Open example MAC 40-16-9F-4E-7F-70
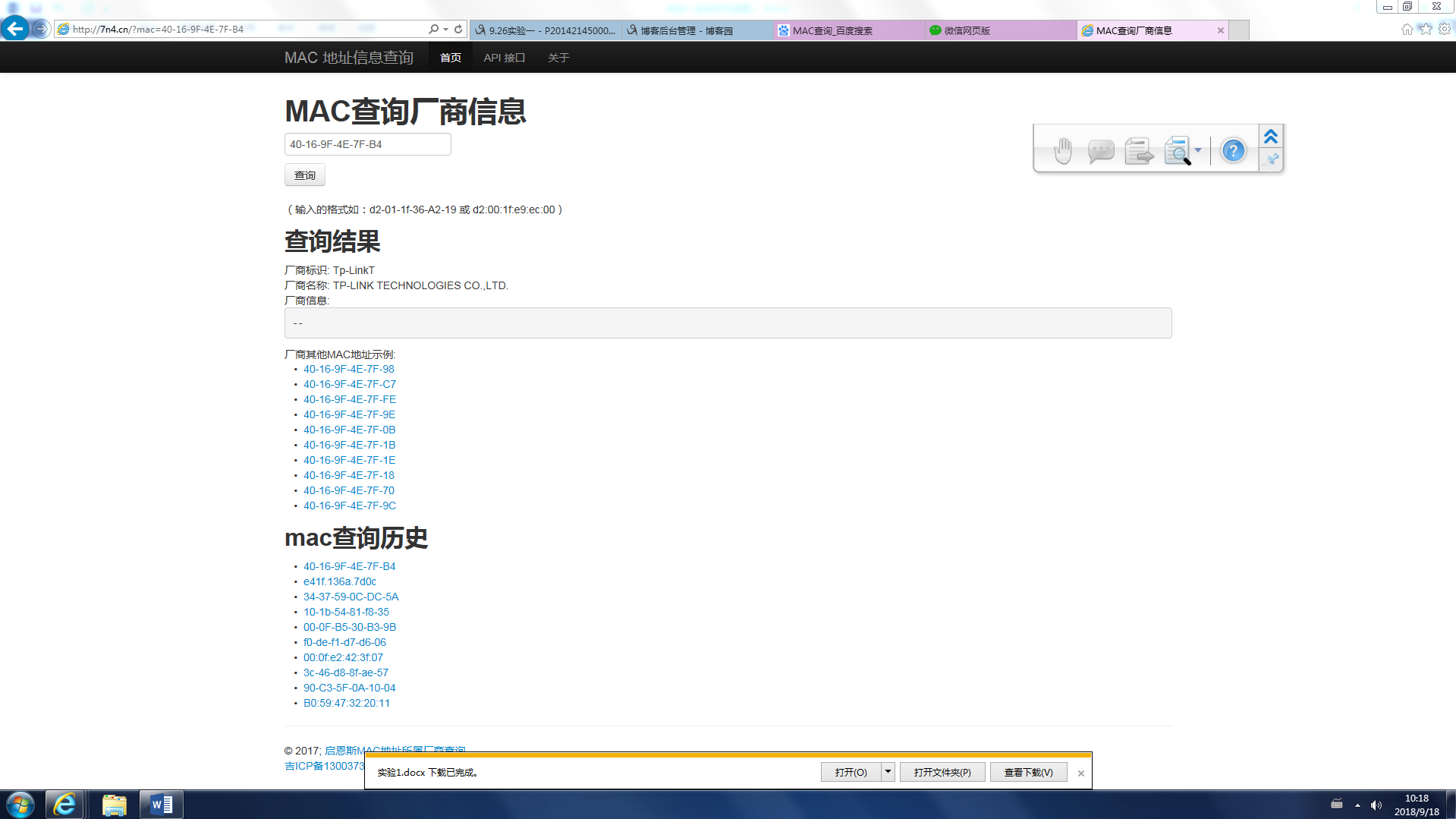The image size is (1456, 819). (349, 491)
